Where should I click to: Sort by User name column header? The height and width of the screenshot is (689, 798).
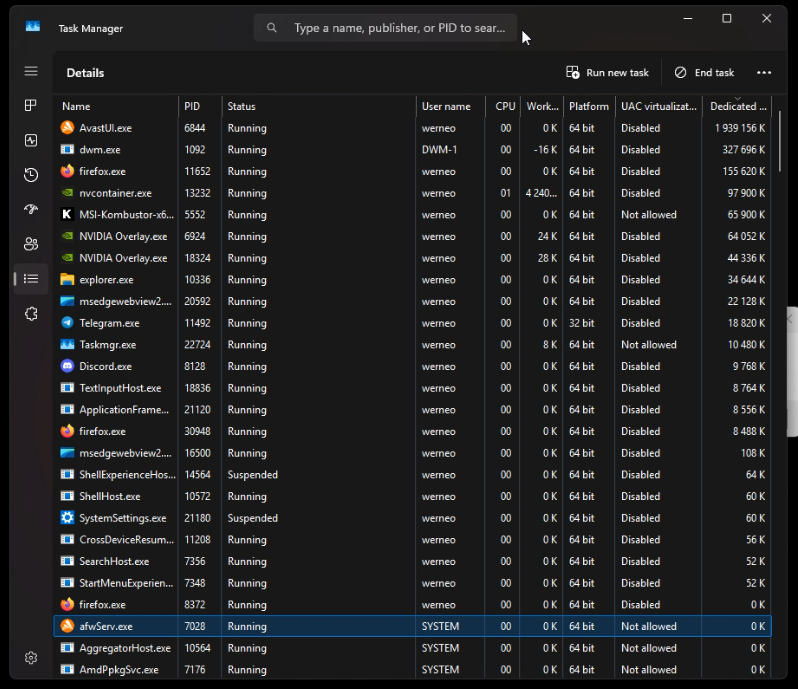[451, 106]
